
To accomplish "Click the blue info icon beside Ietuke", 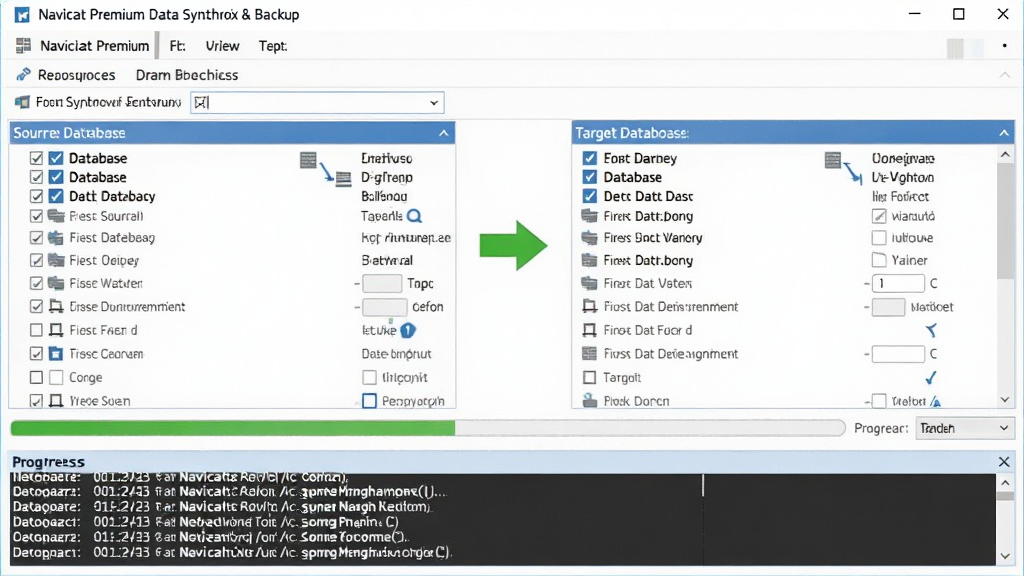I will click(x=408, y=330).
